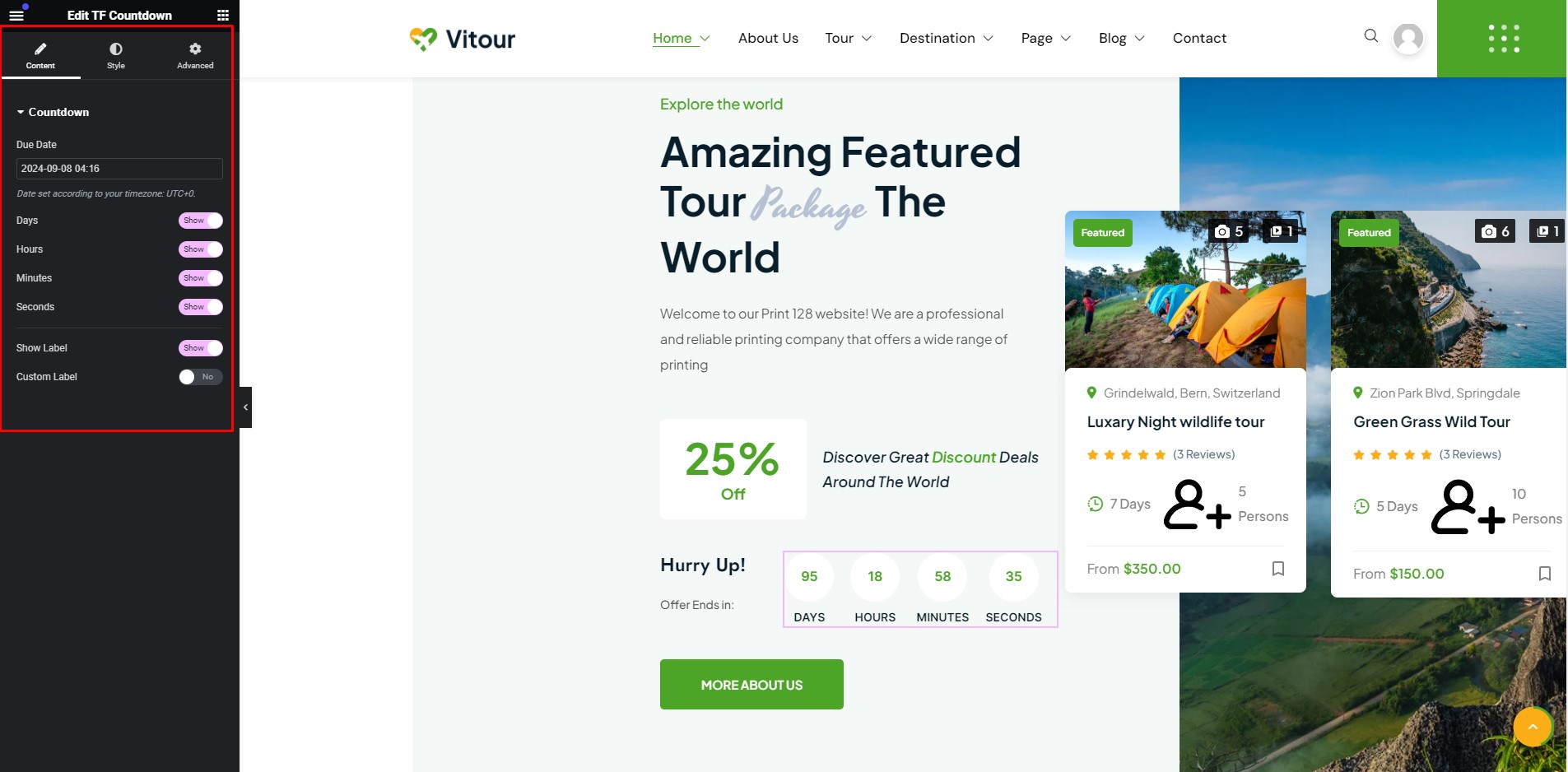Toggle the Days show switch
This screenshot has width=1568, height=772.
pyautogui.click(x=201, y=221)
